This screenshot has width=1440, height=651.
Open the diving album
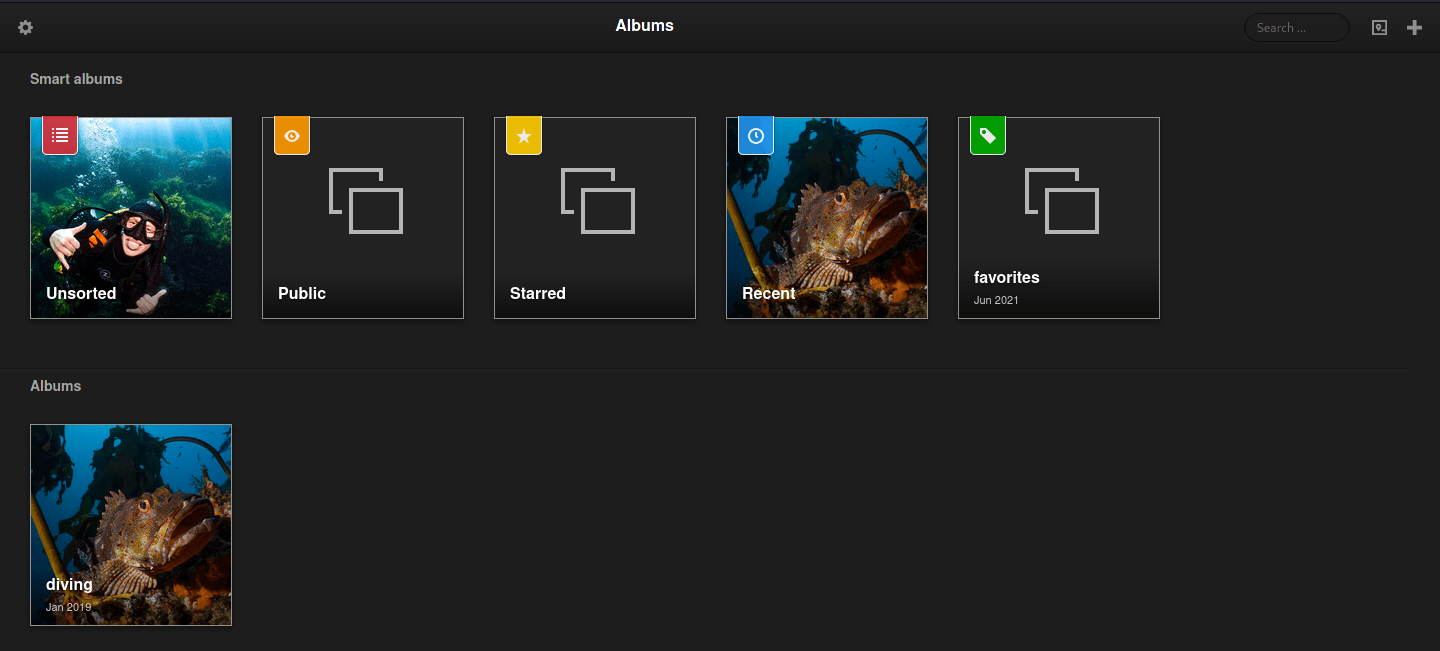(x=131, y=525)
